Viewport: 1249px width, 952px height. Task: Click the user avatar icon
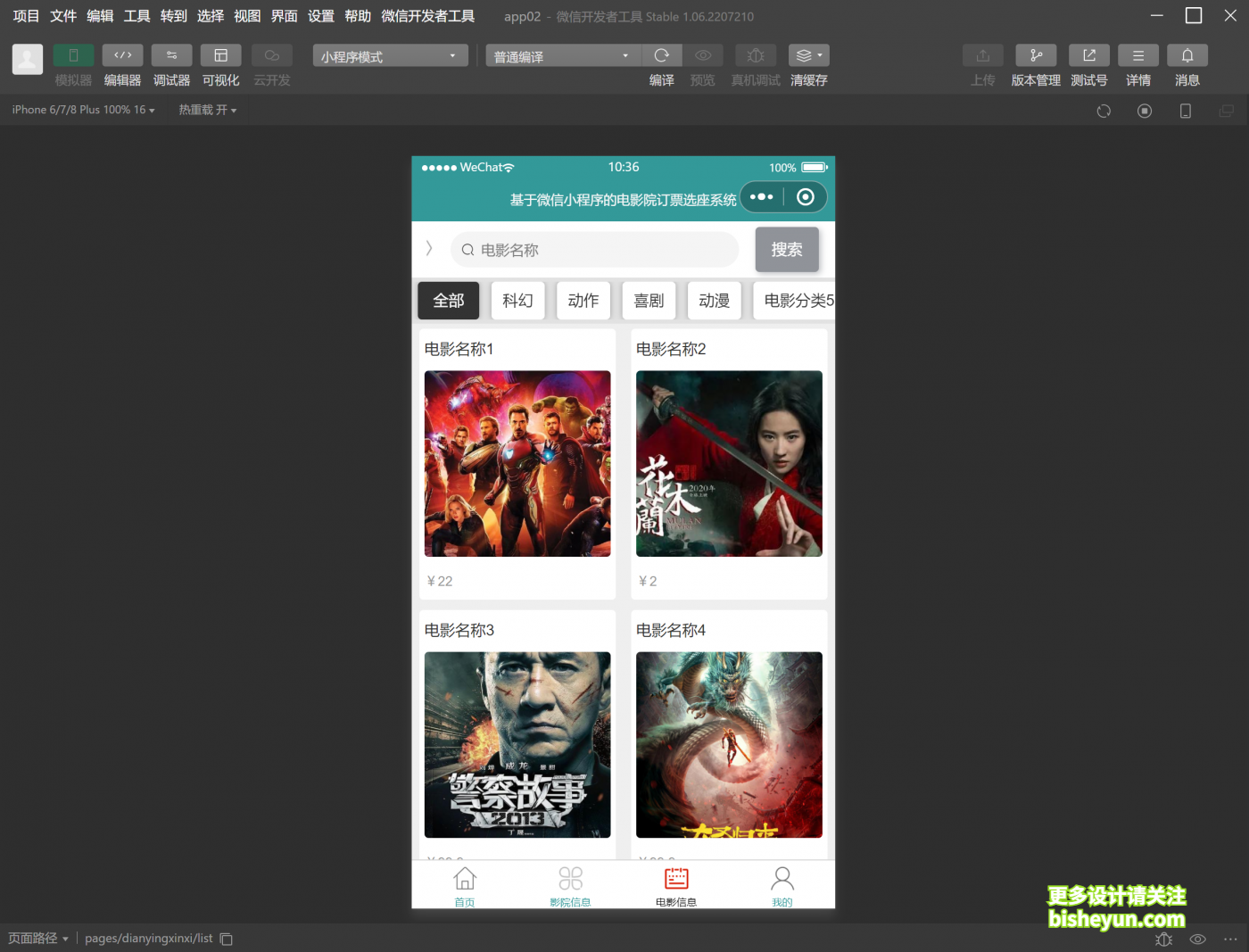point(27,60)
